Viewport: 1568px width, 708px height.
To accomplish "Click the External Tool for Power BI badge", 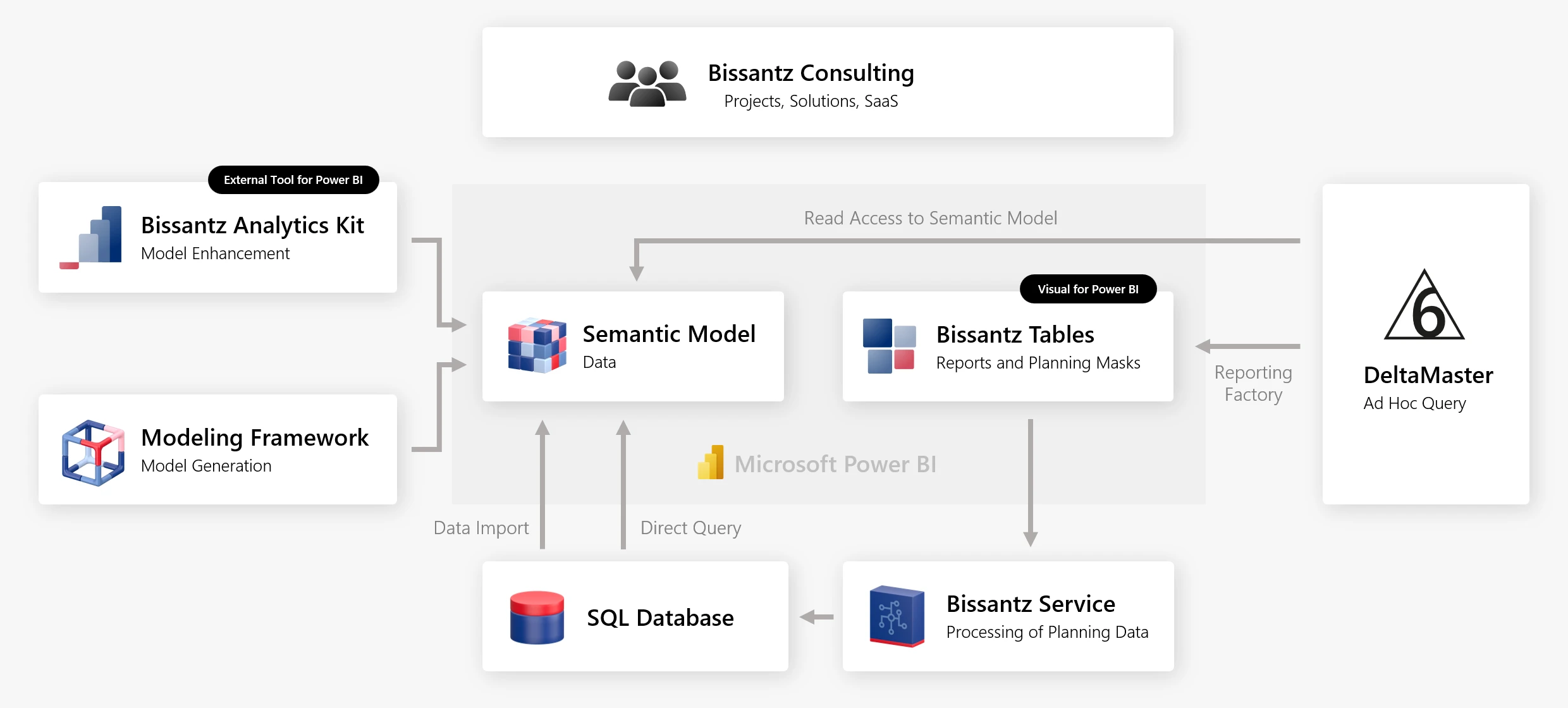I will pyautogui.click(x=293, y=180).
